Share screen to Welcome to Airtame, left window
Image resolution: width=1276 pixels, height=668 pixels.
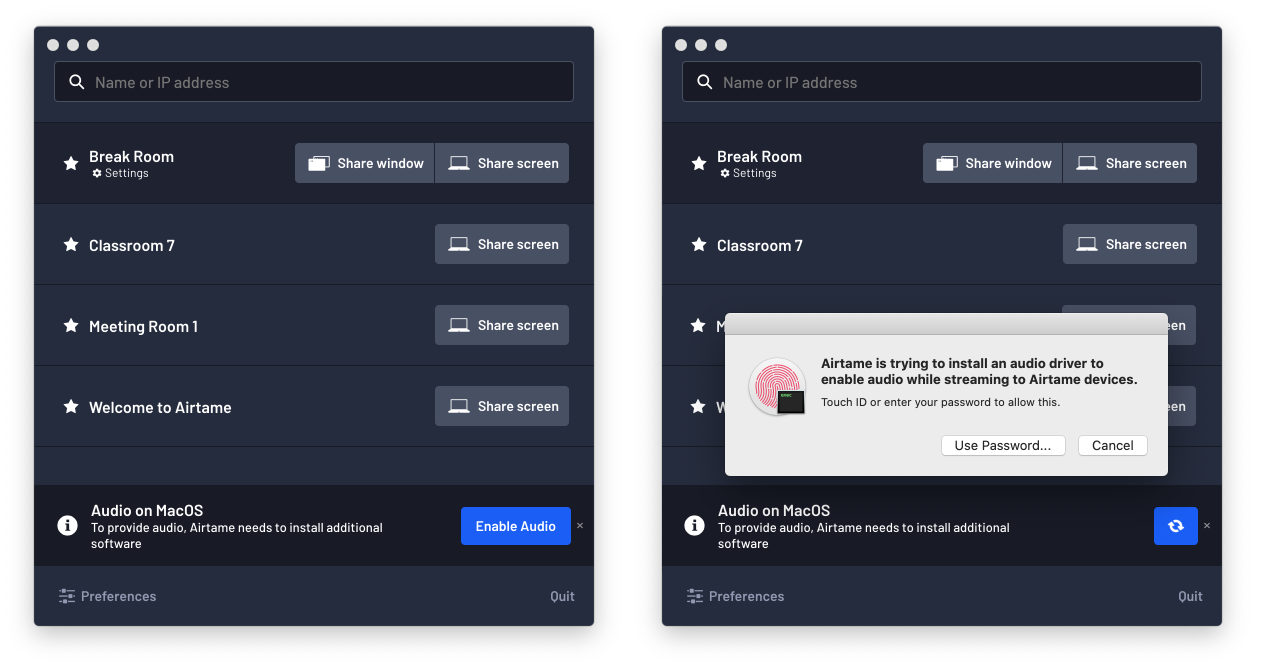(x=502, y=406)
